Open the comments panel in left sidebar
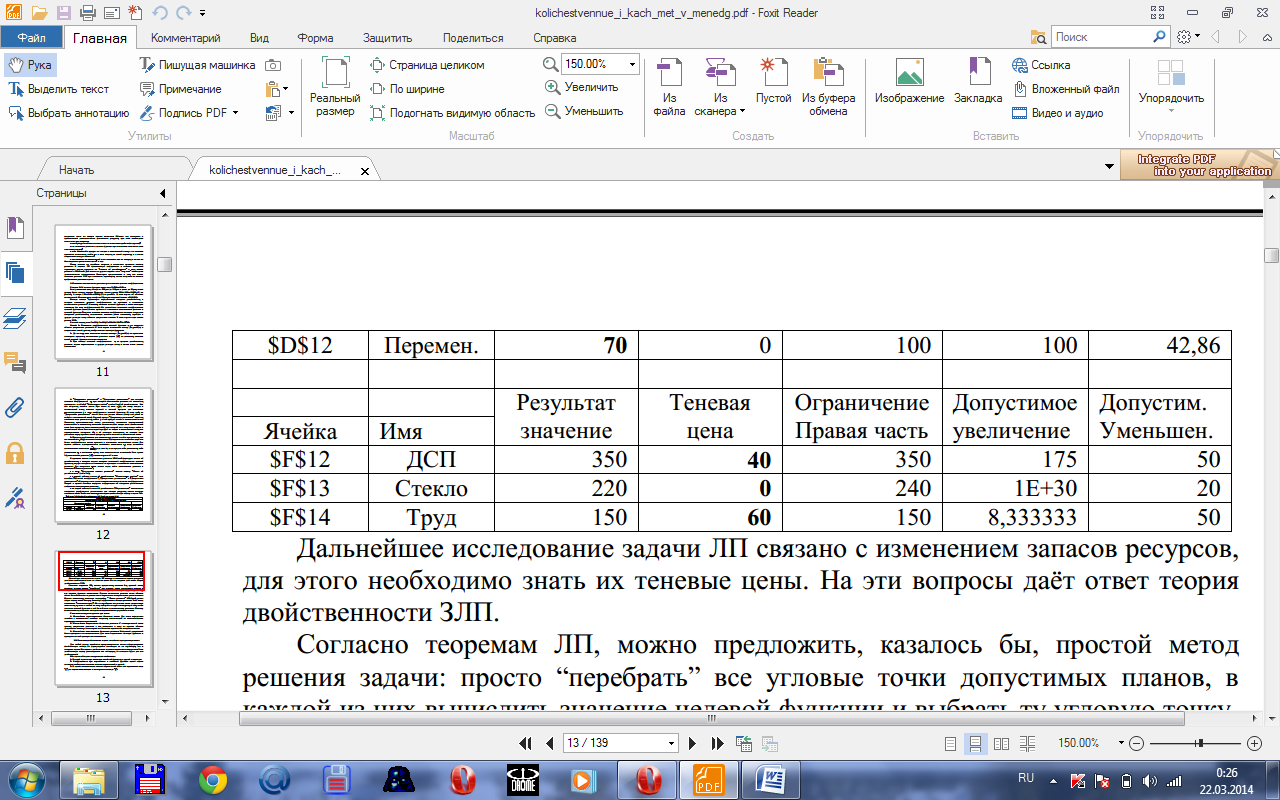The width and height of the screenshot is (1280, 800). pos(15,363)
